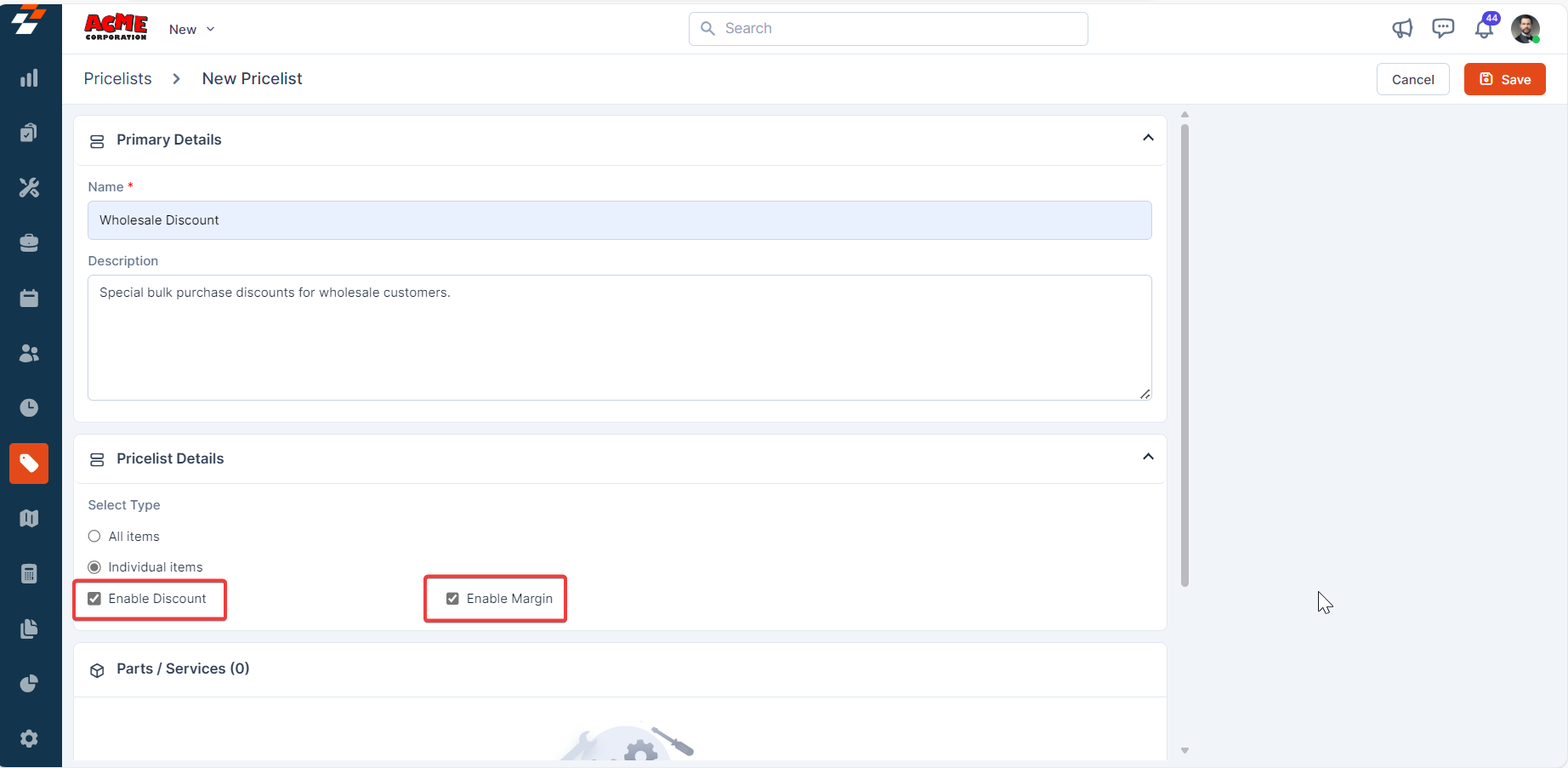Open the pie chart reports icon
The width and height of the screenshot is (1568, 768).
pos(29,684)
